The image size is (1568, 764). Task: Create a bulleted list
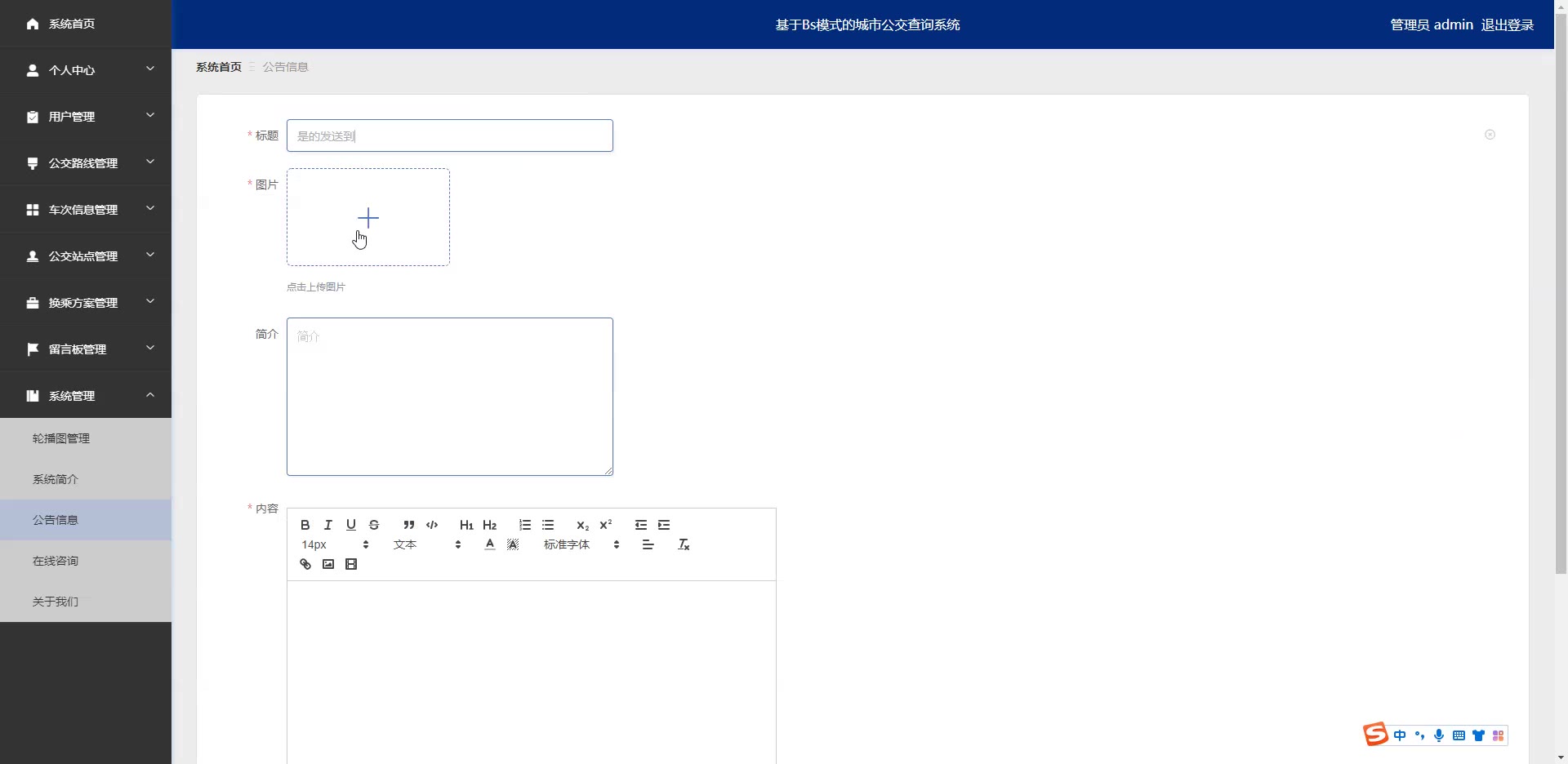click(x=548, y=525)
